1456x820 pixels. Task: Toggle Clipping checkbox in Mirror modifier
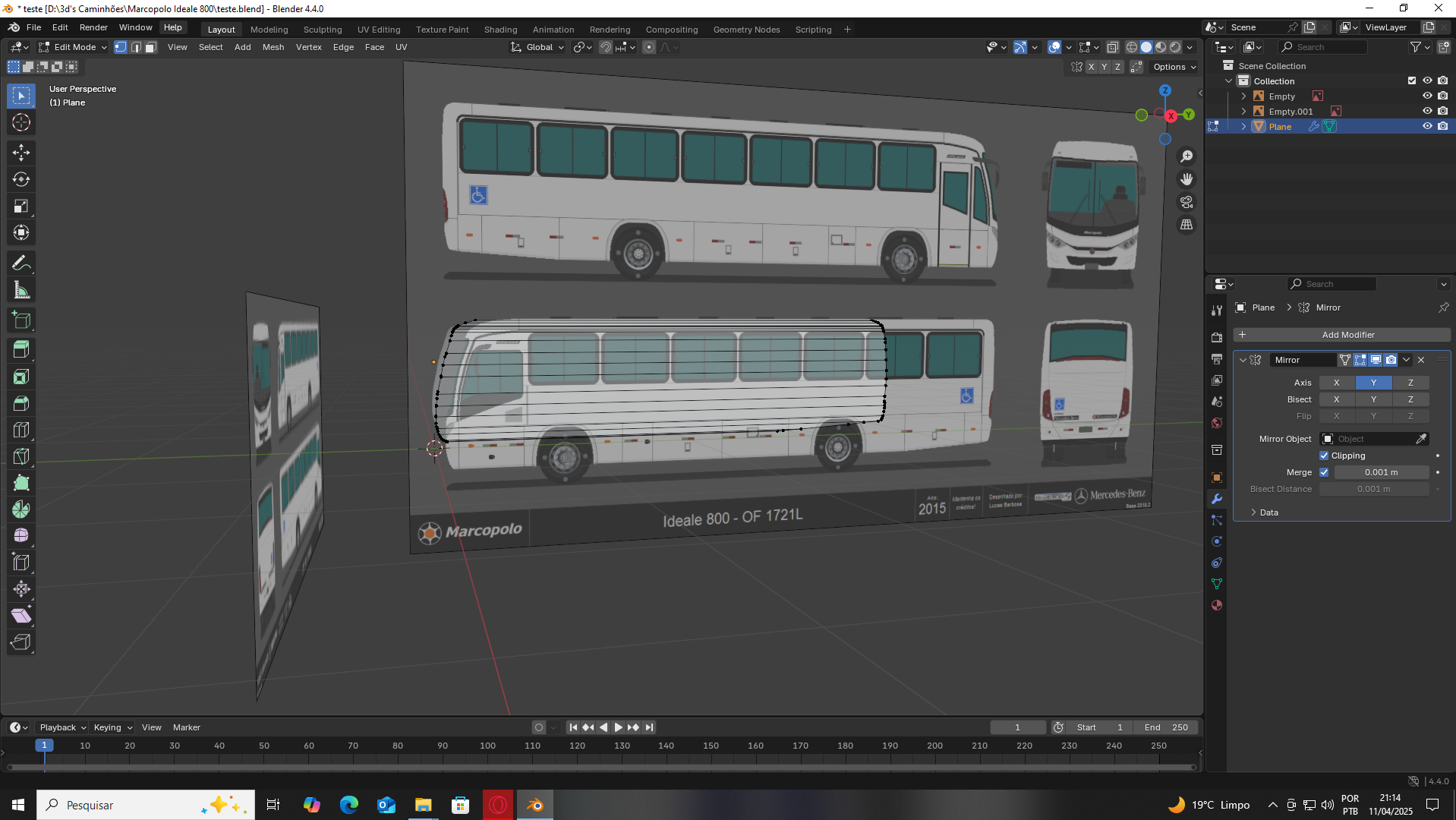pos(1324,456)
